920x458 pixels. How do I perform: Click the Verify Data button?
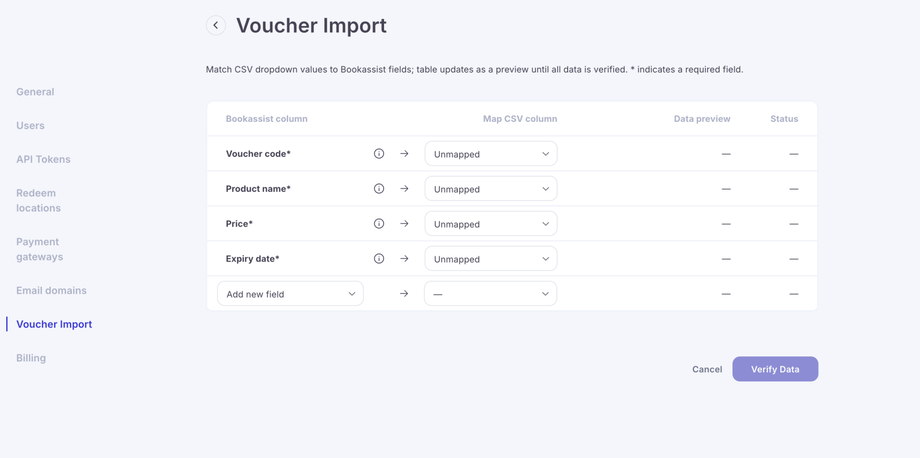[x=775, y=369]
